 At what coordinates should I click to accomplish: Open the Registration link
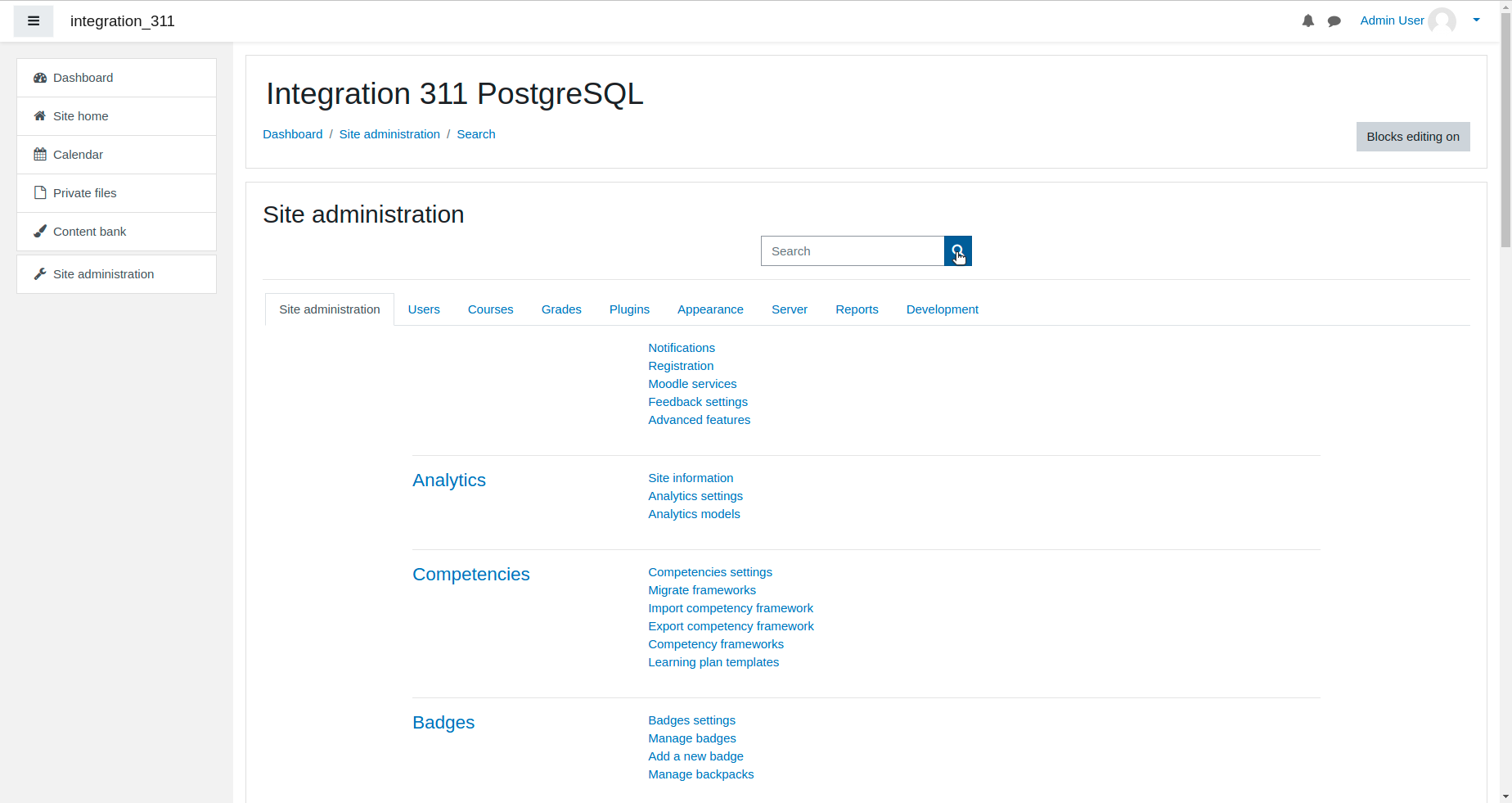(681, 366)
